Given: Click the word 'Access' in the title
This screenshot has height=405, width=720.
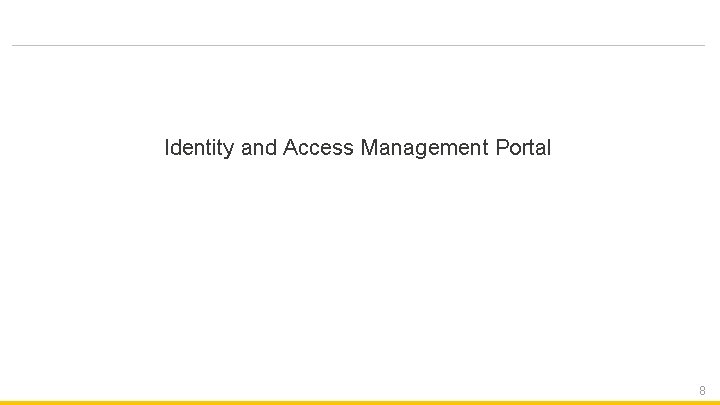Looking at the screenshot, I should (x=318, y=147).
